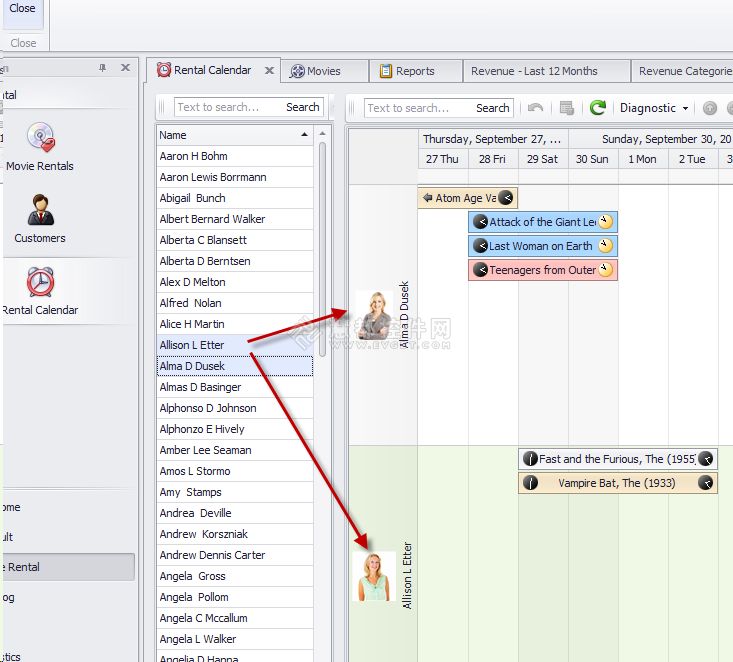Select customer Amy Stamps

pyautogui.click(x=235, y=492)
